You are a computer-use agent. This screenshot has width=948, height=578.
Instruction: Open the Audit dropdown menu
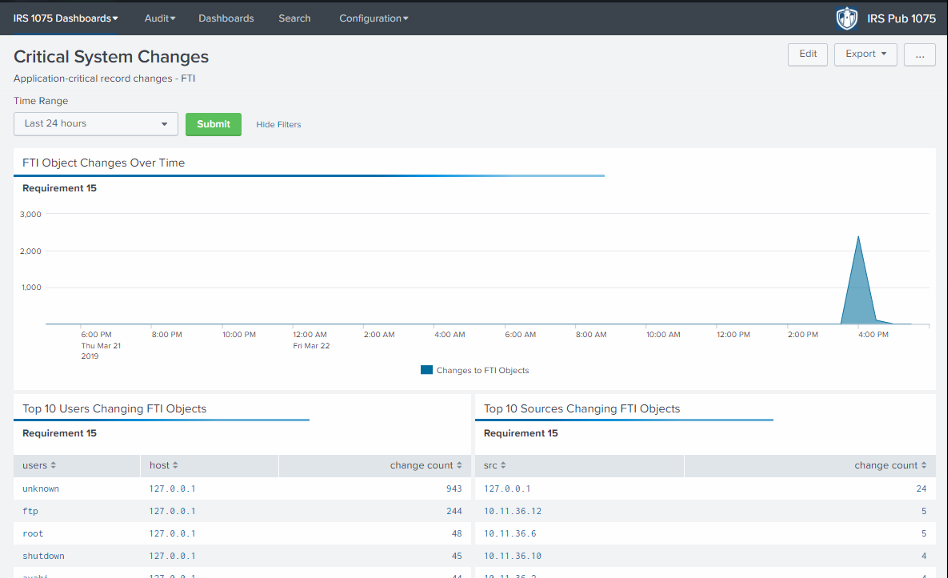click(160, 18)
